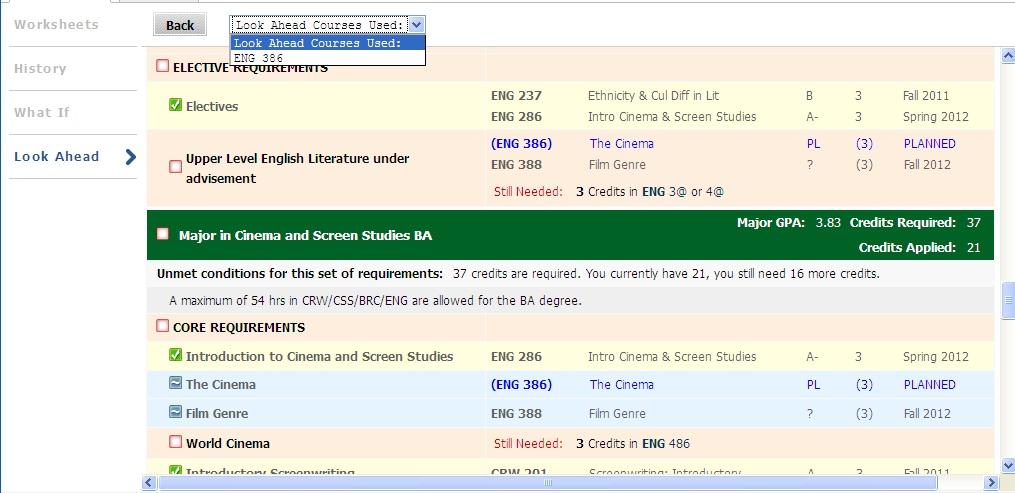This screenshot has width=1015, height=493.
Task: Select ENG 386 in the dropdown list
Action: click(x=328, y=58)
